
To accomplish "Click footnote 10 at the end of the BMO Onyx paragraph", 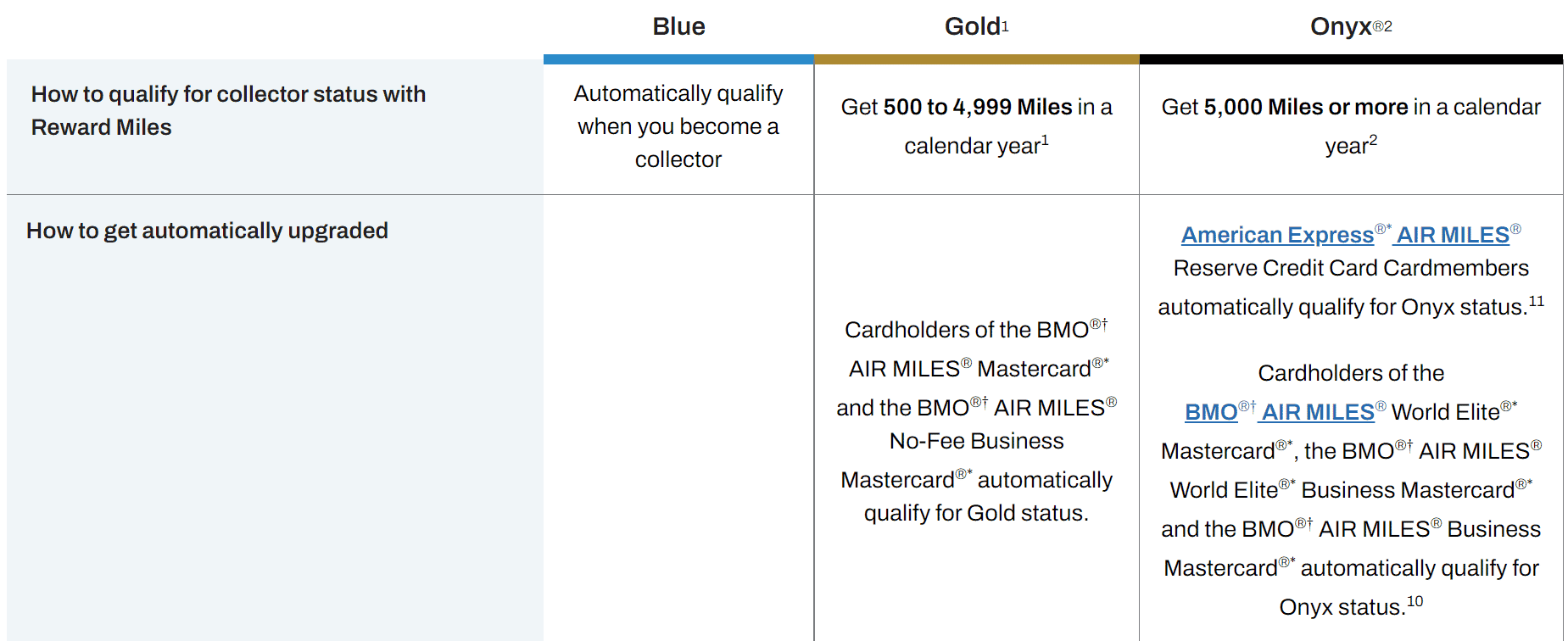I will point(1415,602).
